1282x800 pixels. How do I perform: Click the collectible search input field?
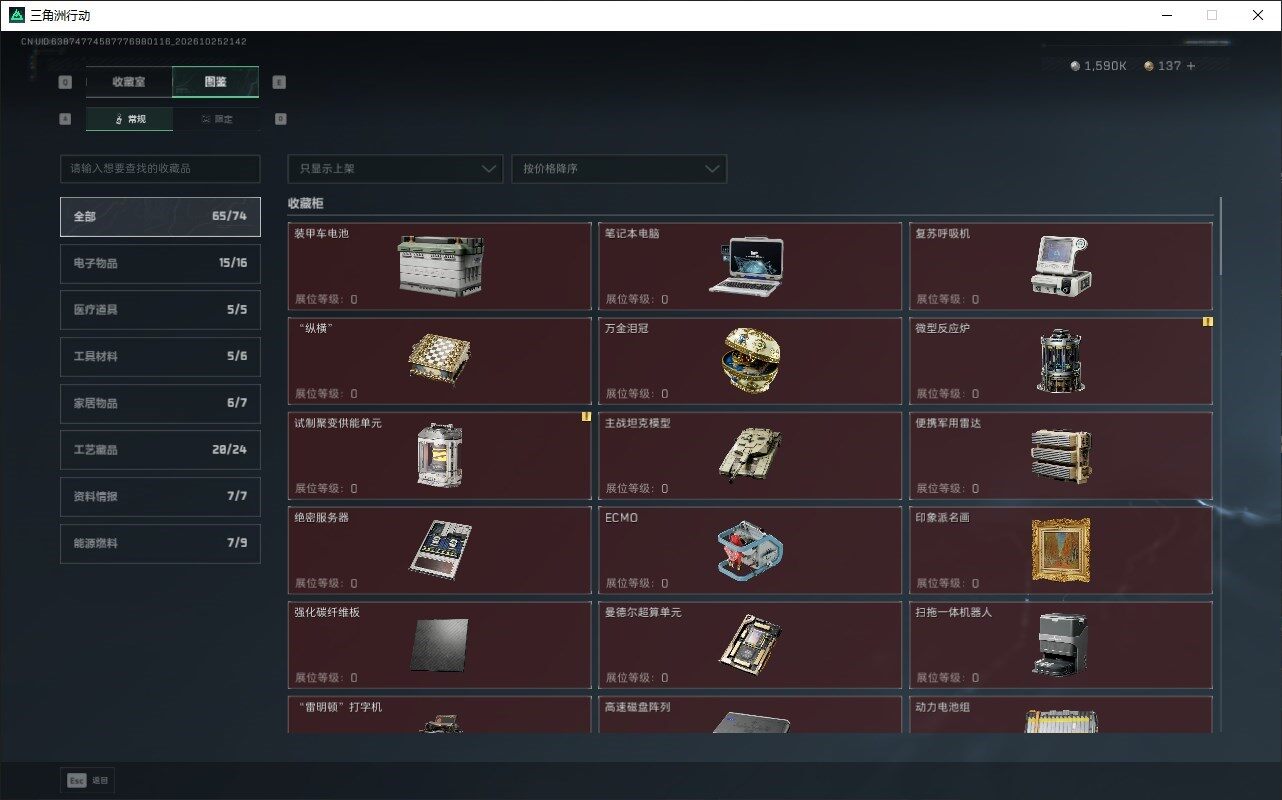point(160,169)
